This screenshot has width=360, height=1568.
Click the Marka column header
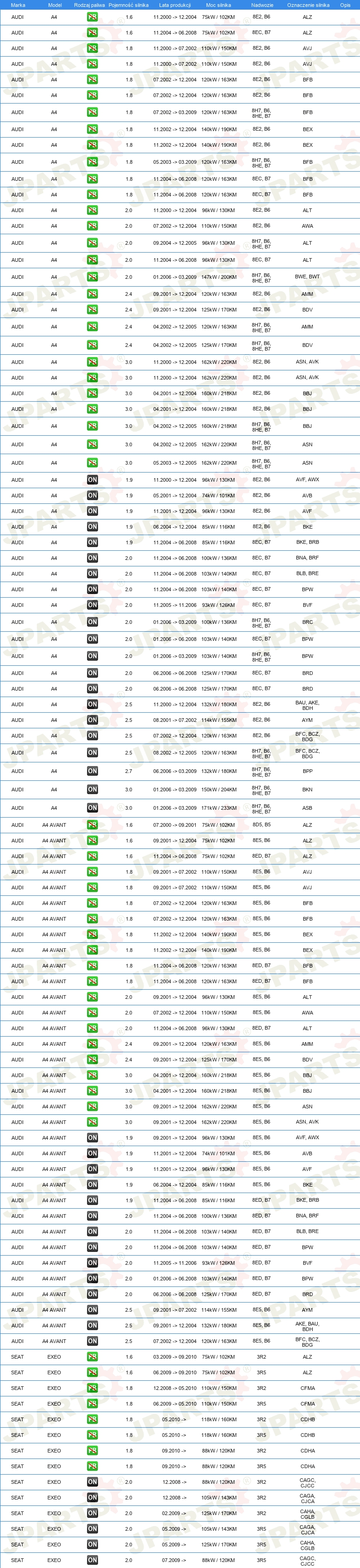(18, 5)
